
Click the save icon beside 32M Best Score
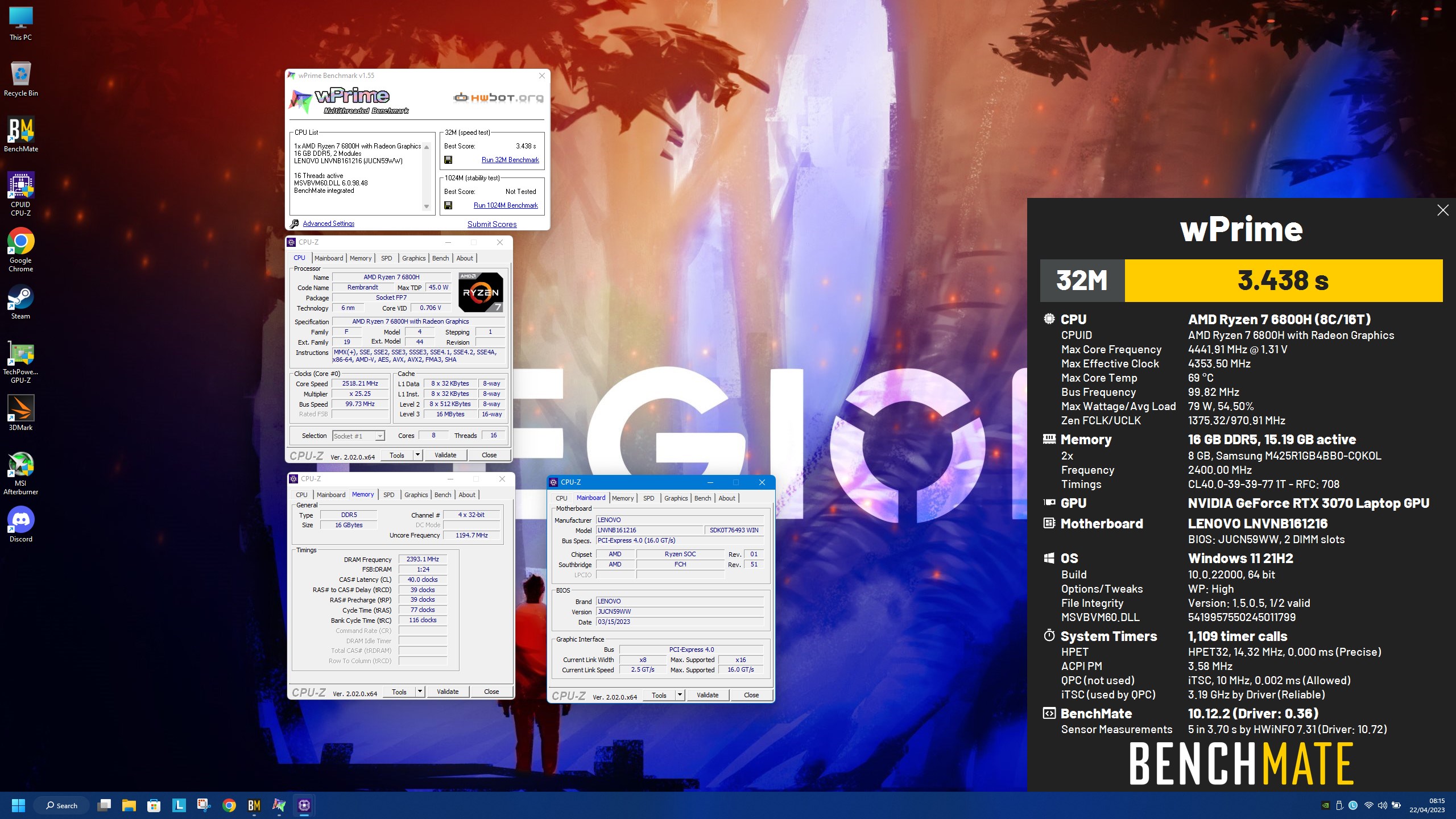(x=448, y=160)
